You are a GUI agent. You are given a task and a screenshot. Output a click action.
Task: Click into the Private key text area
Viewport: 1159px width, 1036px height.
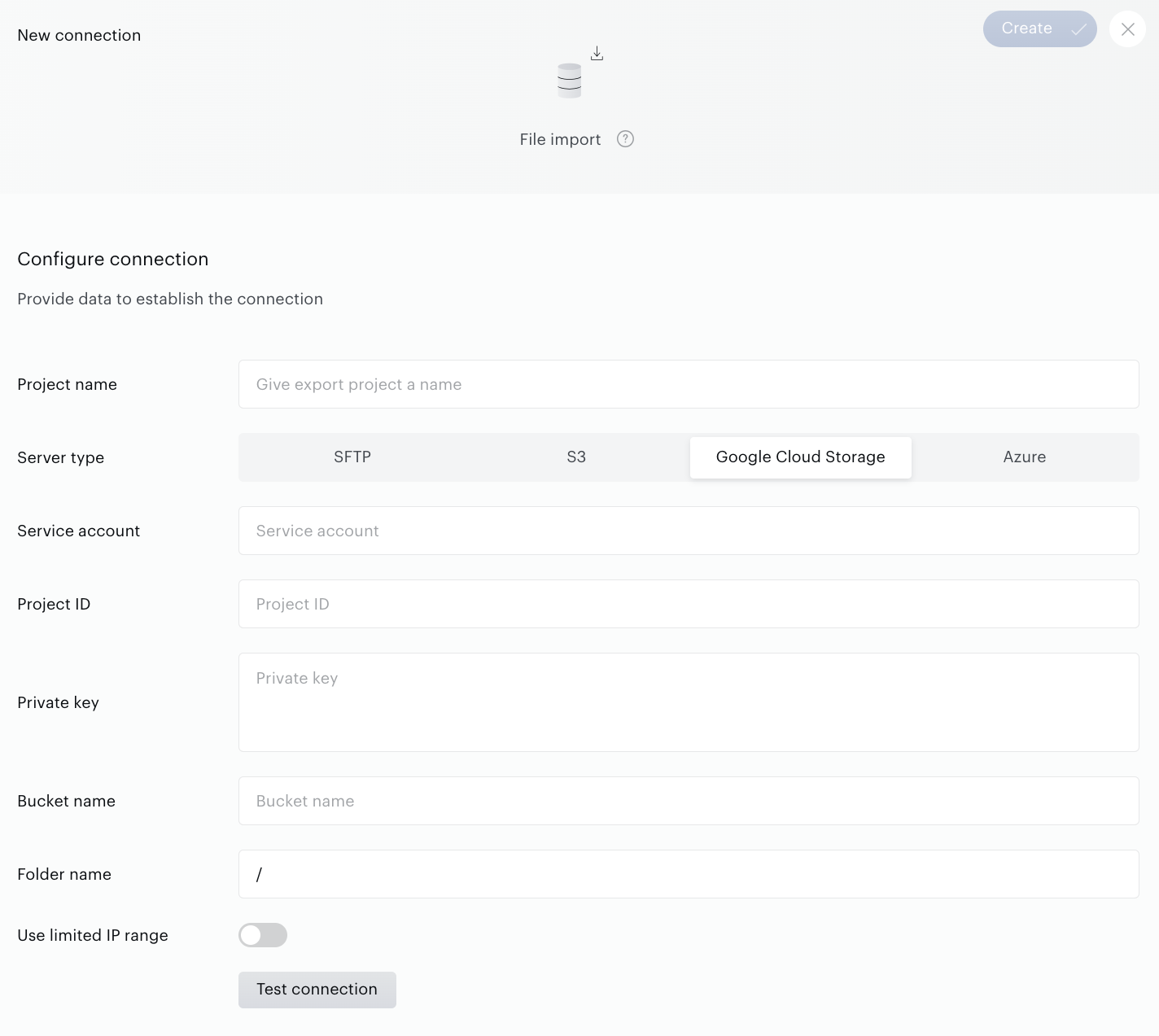coord(689,702)
